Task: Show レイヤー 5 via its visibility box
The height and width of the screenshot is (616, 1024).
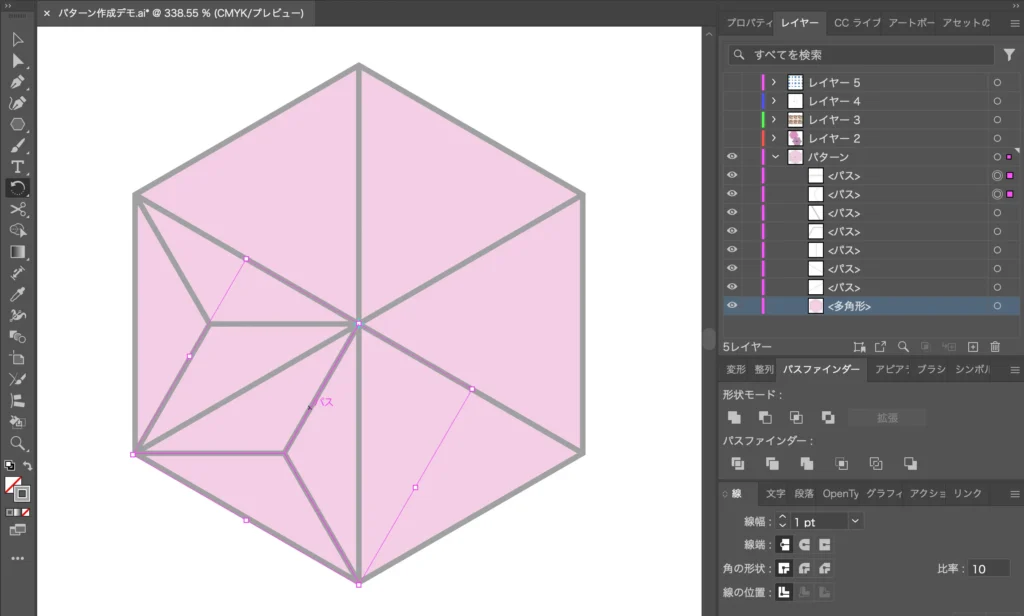Action: click(732, 83)
